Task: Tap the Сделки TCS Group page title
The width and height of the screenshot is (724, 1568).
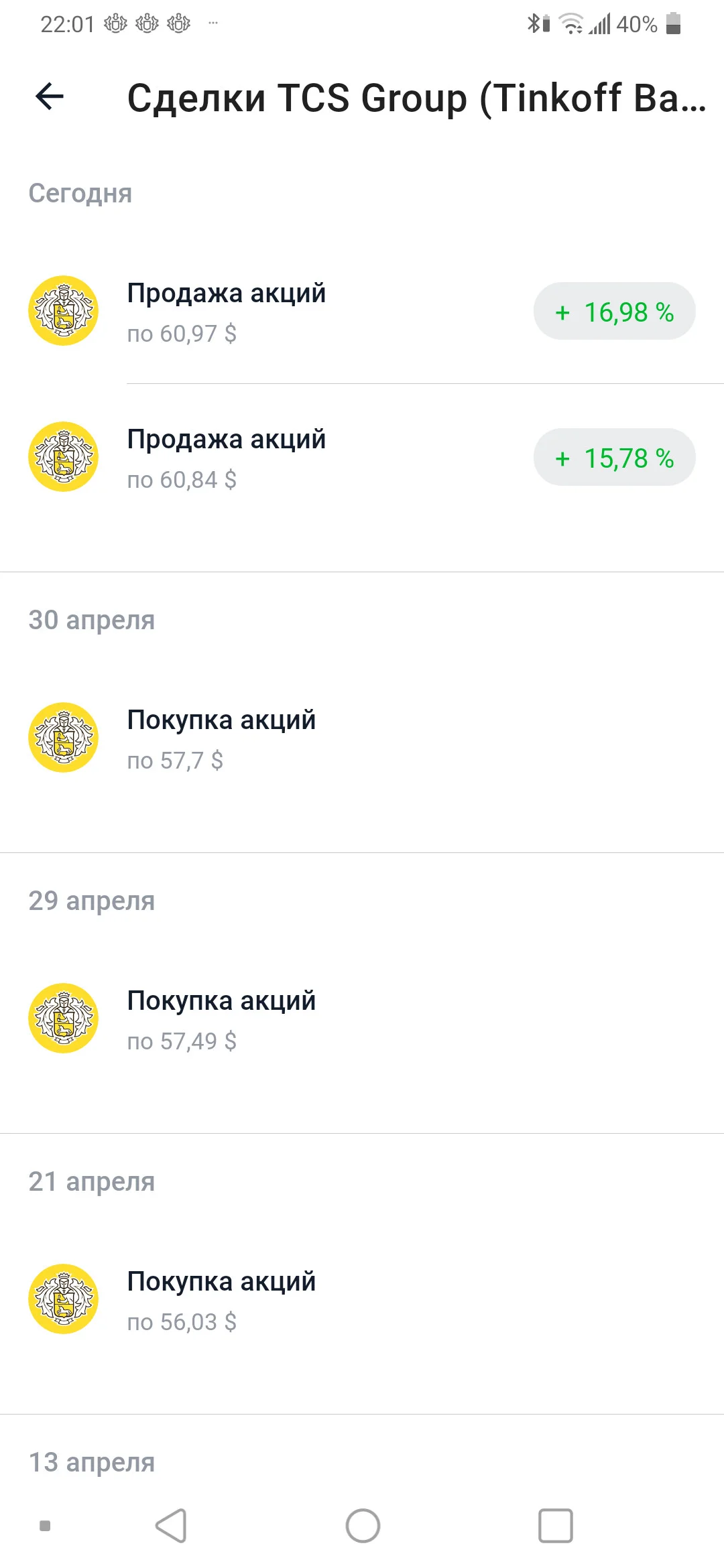Action: point(416,98)
